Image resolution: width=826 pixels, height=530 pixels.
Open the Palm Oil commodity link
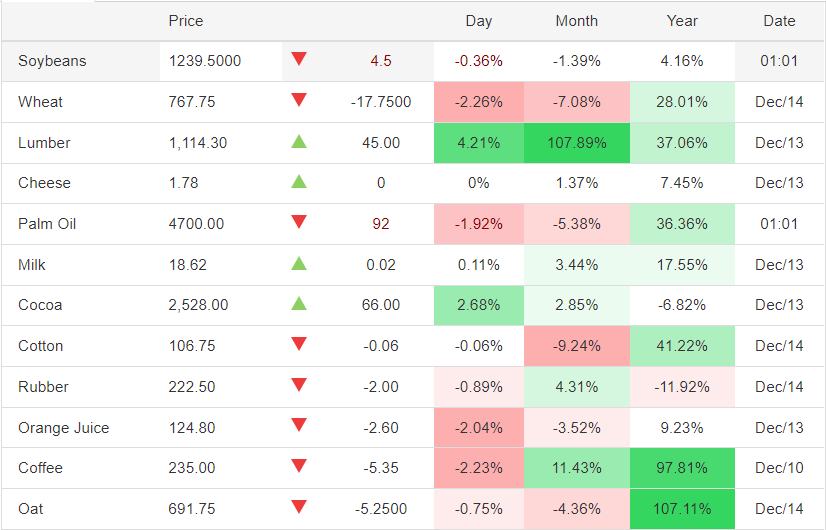pyautogui.click(x=47, y=224)
